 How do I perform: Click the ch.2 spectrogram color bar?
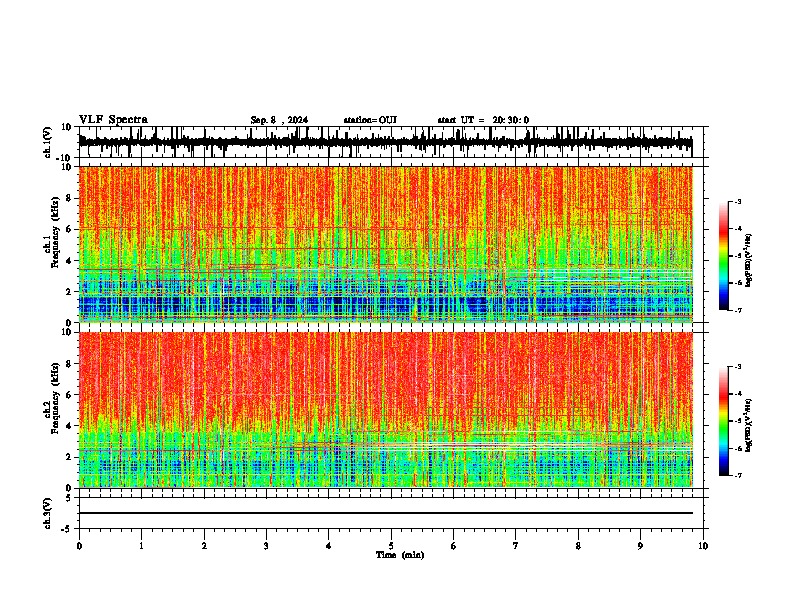[x=723, y=421]
